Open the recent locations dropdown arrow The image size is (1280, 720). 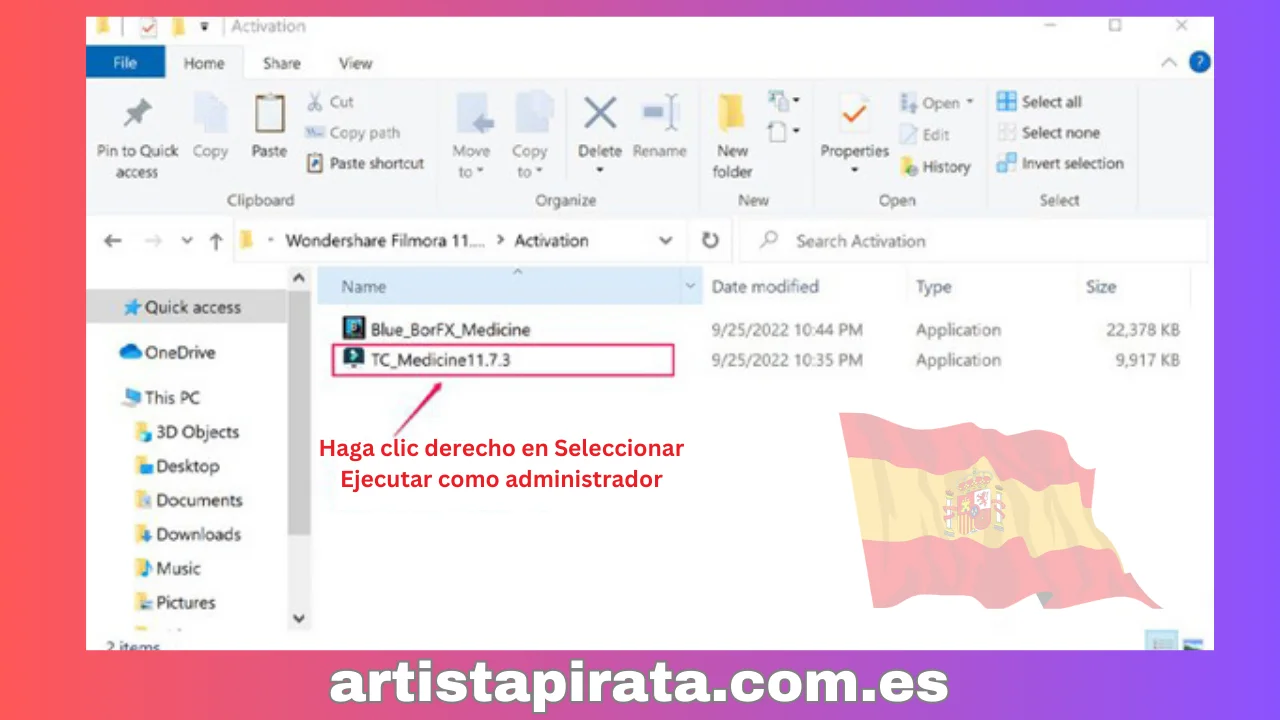(187, 241)
